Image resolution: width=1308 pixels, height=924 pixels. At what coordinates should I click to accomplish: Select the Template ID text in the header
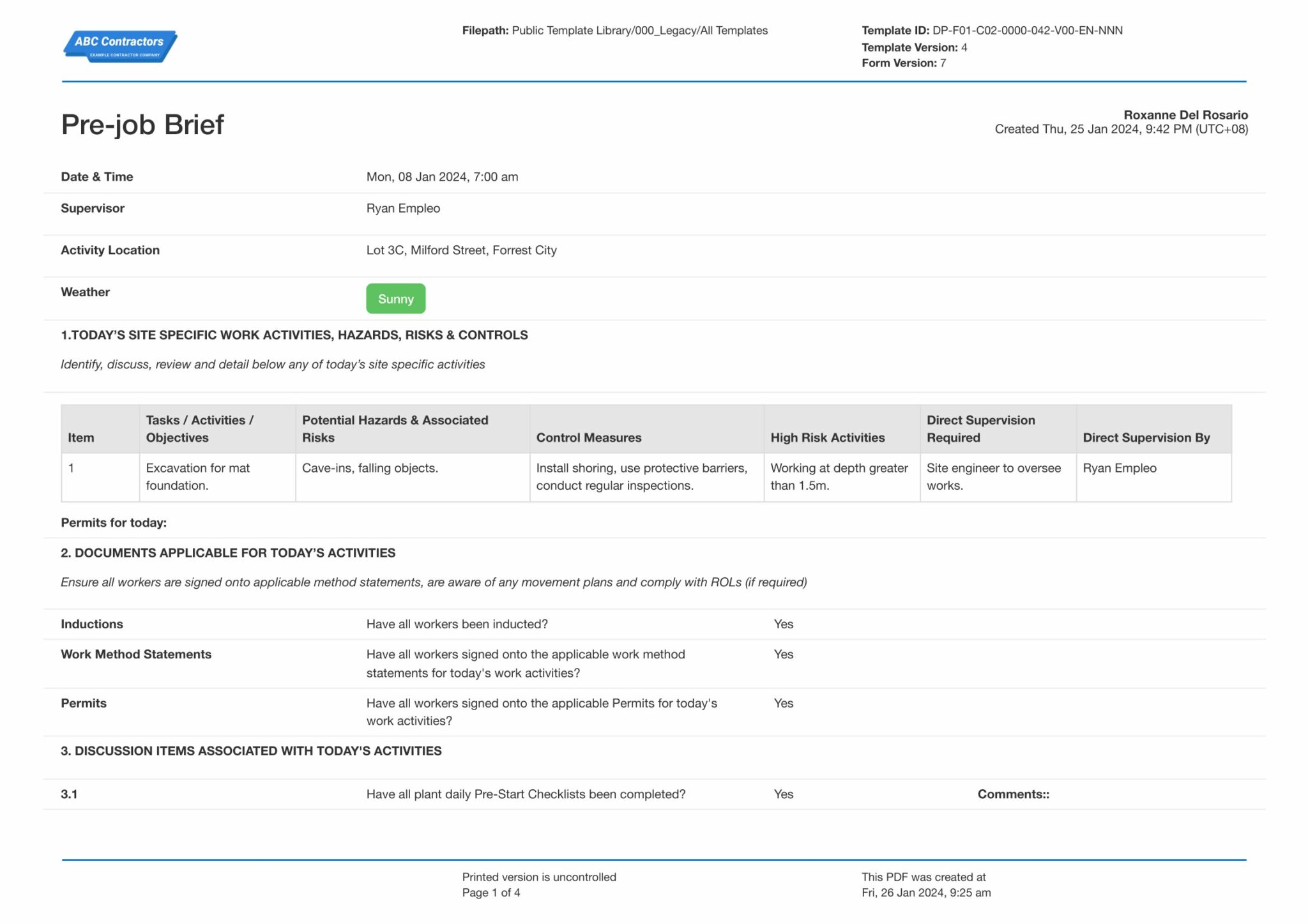pyautogui.click(x=991, y=30)
